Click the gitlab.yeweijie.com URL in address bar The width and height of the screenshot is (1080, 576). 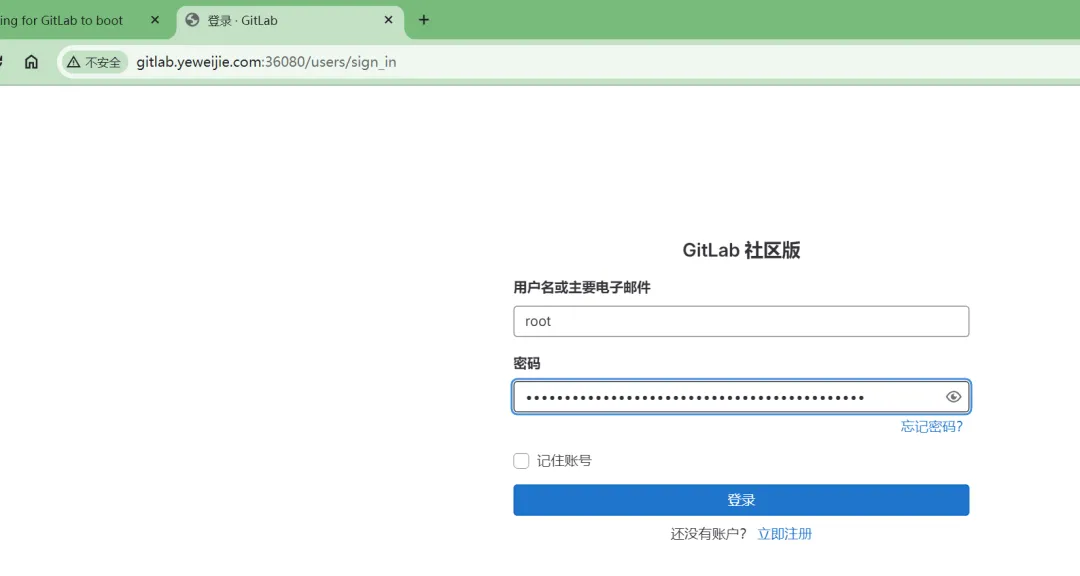pos(266,62)
